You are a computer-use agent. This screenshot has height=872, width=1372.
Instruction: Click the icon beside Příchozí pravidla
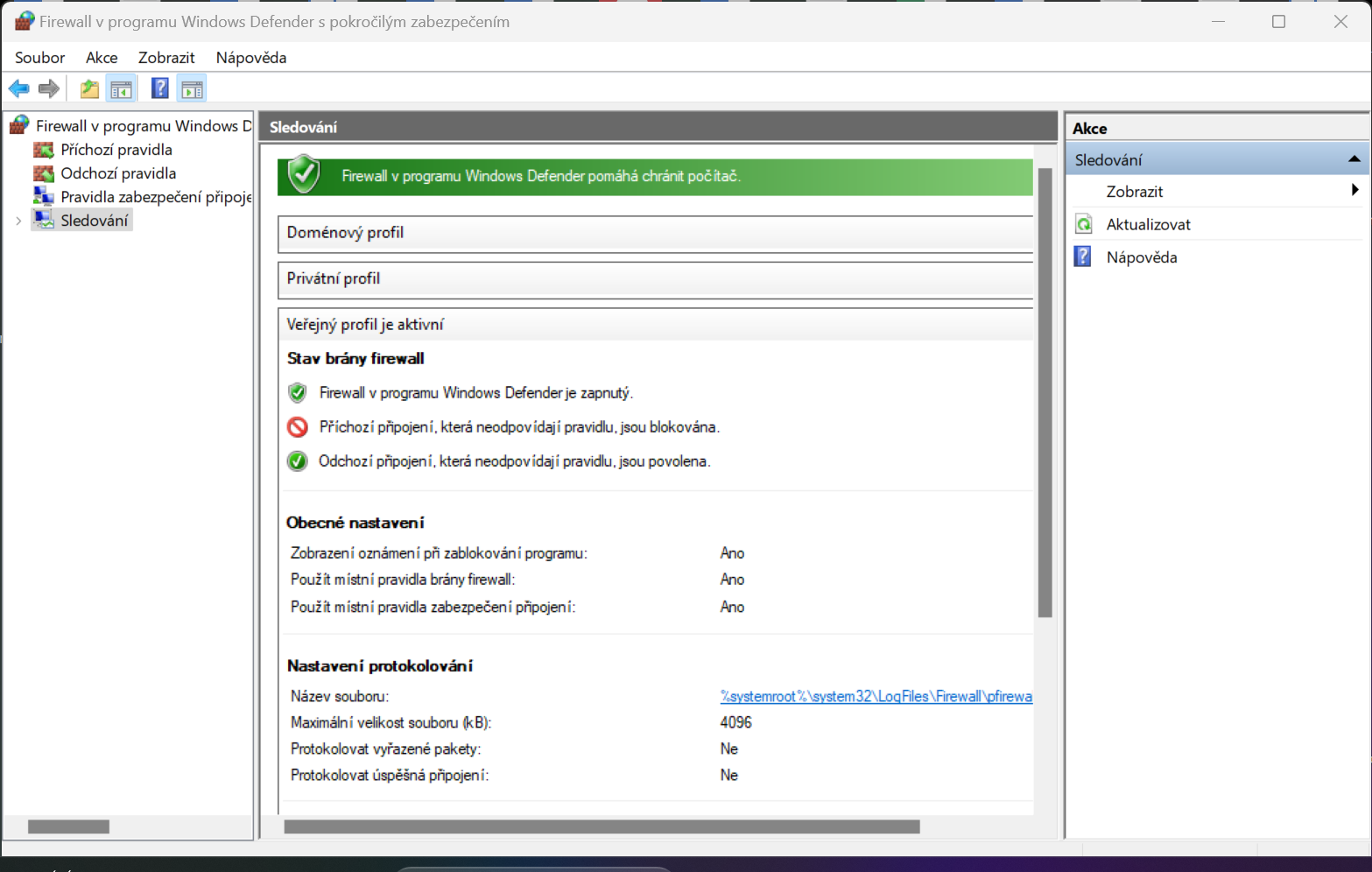(x=44, y=150)
